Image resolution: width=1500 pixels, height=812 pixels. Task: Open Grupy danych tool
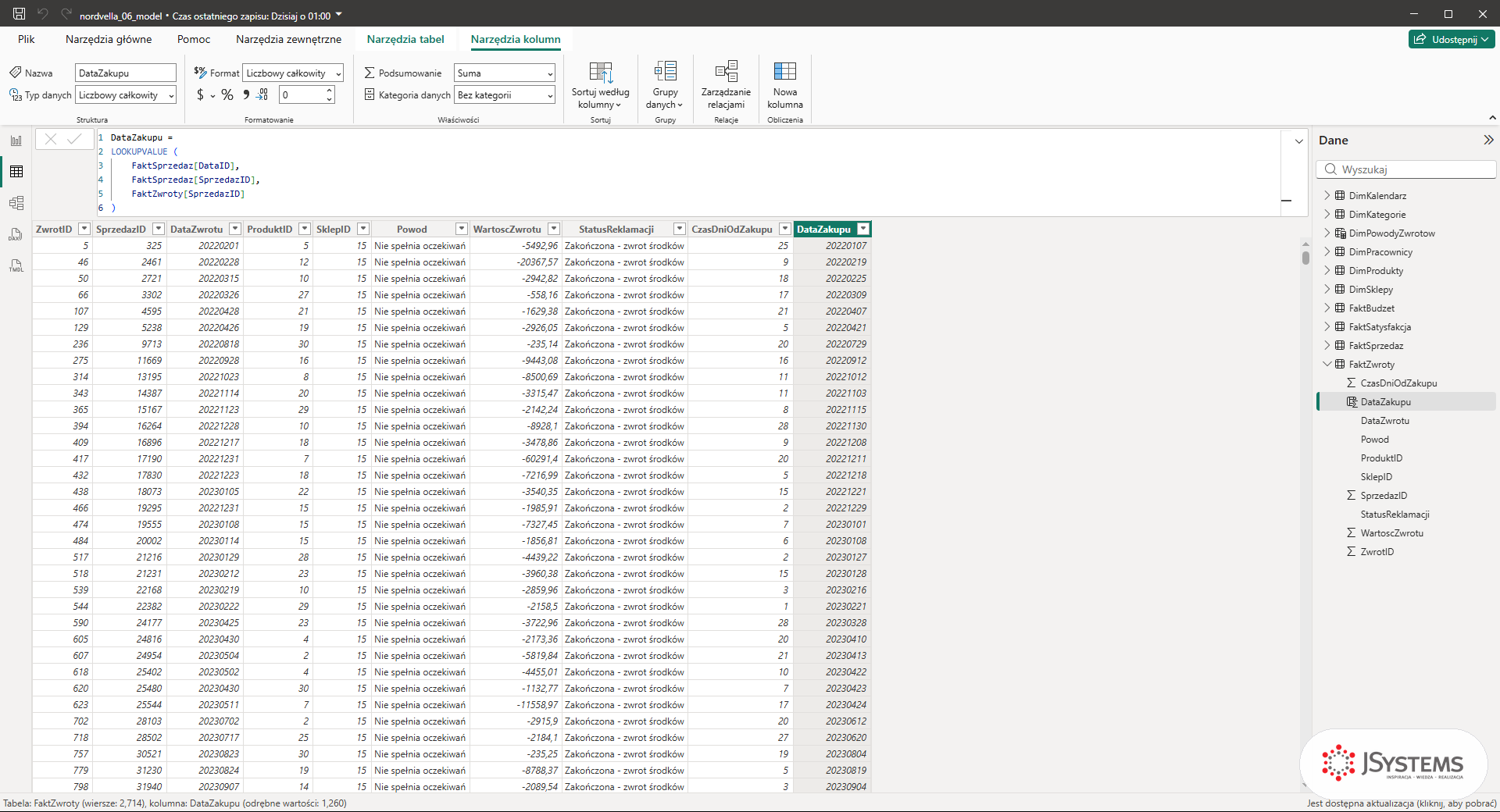(665, 86)
